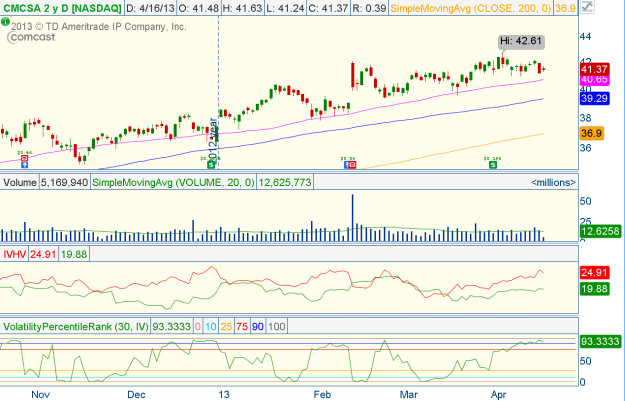Click the IVHV study label
Screen dimensions: 625x401
pos(15,254)
